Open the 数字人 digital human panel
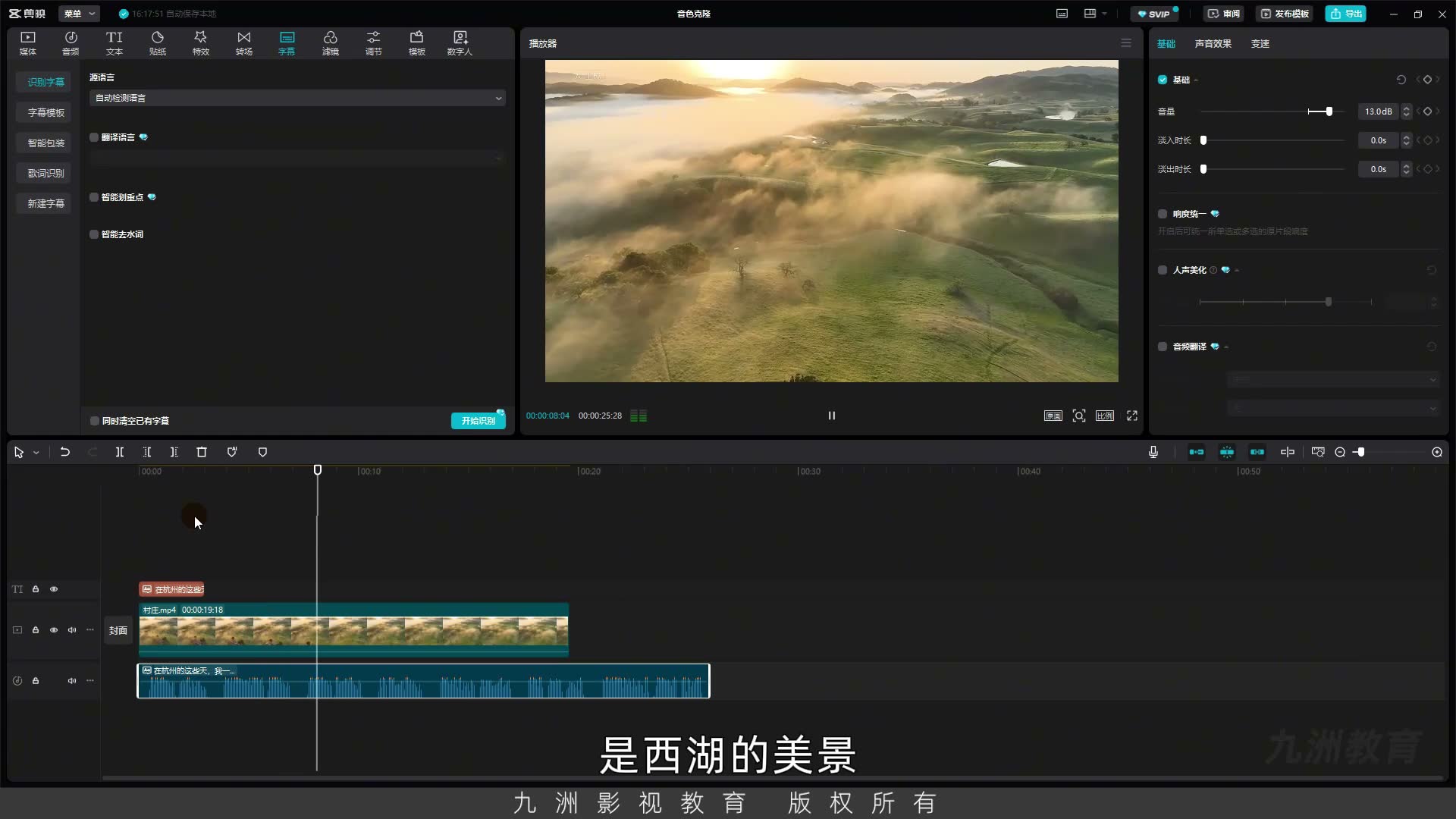The height and width of the screenshot is (819, 1456). (460, 43)
